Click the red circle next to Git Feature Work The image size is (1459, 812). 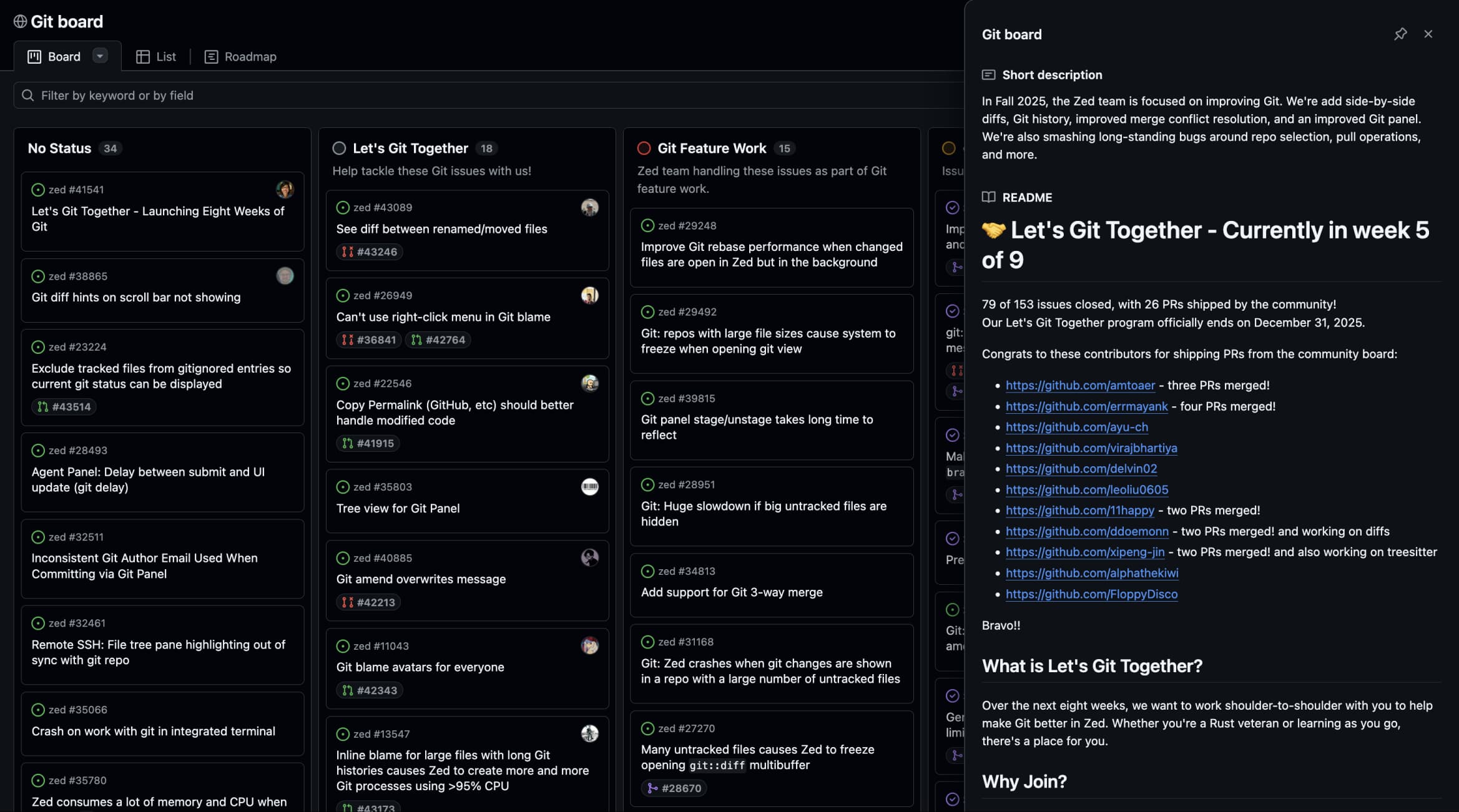tap(645, 148)
